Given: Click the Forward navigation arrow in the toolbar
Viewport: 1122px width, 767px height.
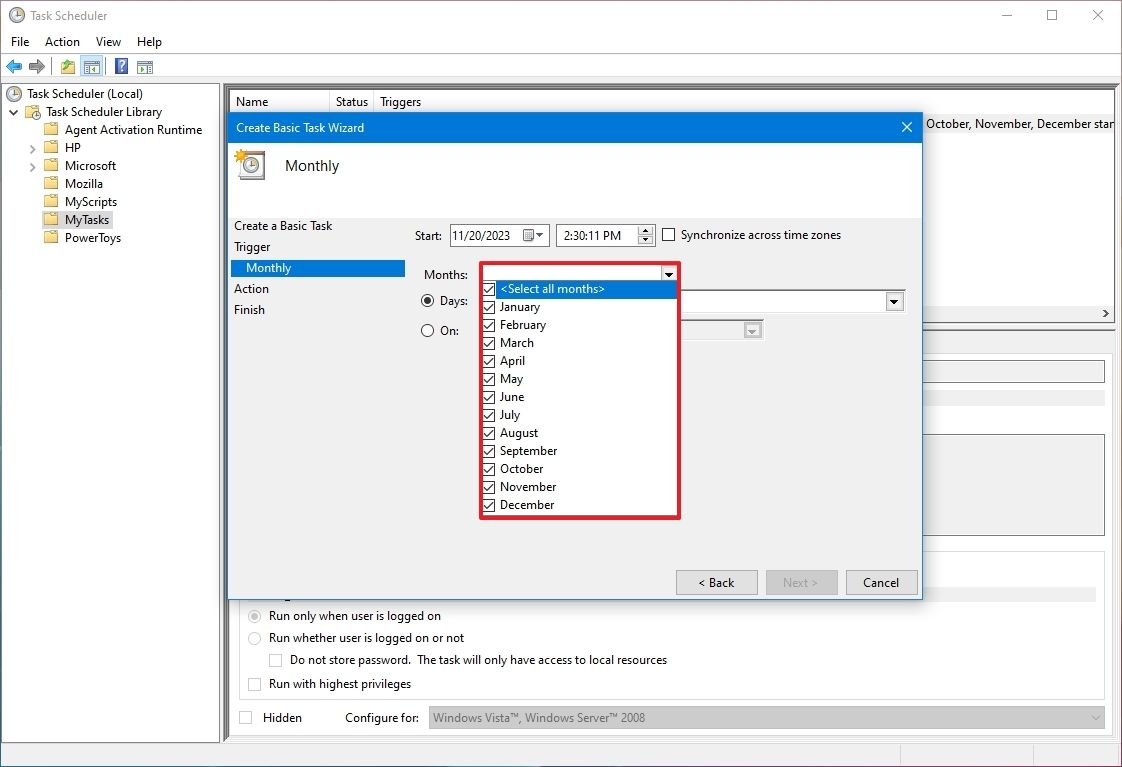Looking at the screenshot, I should (37, 66).
